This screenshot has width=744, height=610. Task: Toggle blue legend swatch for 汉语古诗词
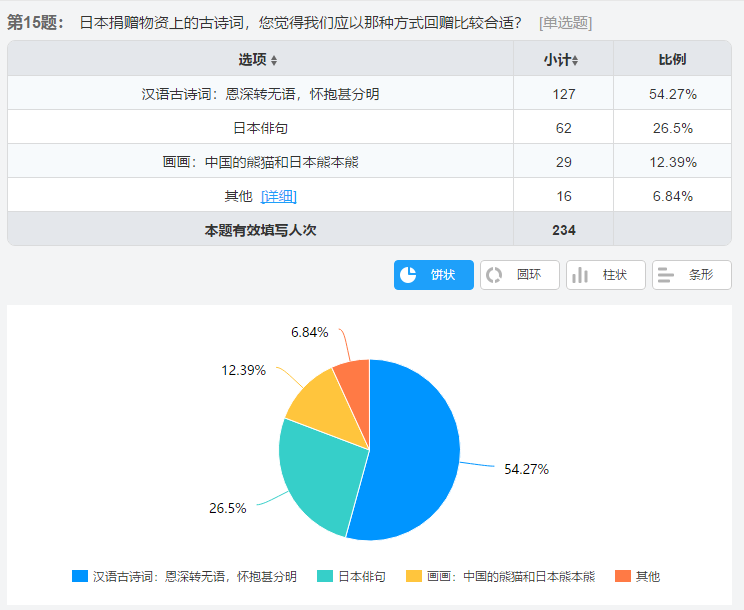(80, 576)
